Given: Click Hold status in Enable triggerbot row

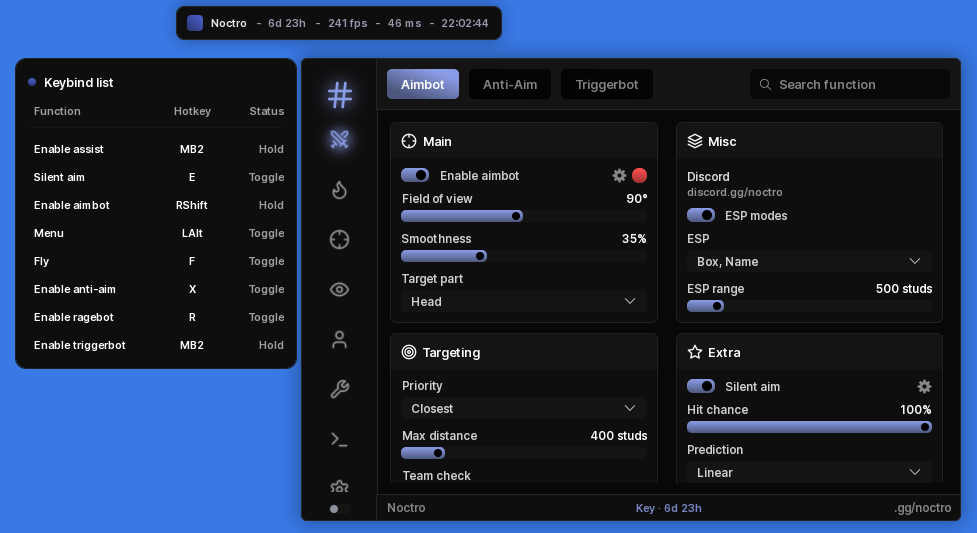Looking at the screenshot, I should coord(271,345).
